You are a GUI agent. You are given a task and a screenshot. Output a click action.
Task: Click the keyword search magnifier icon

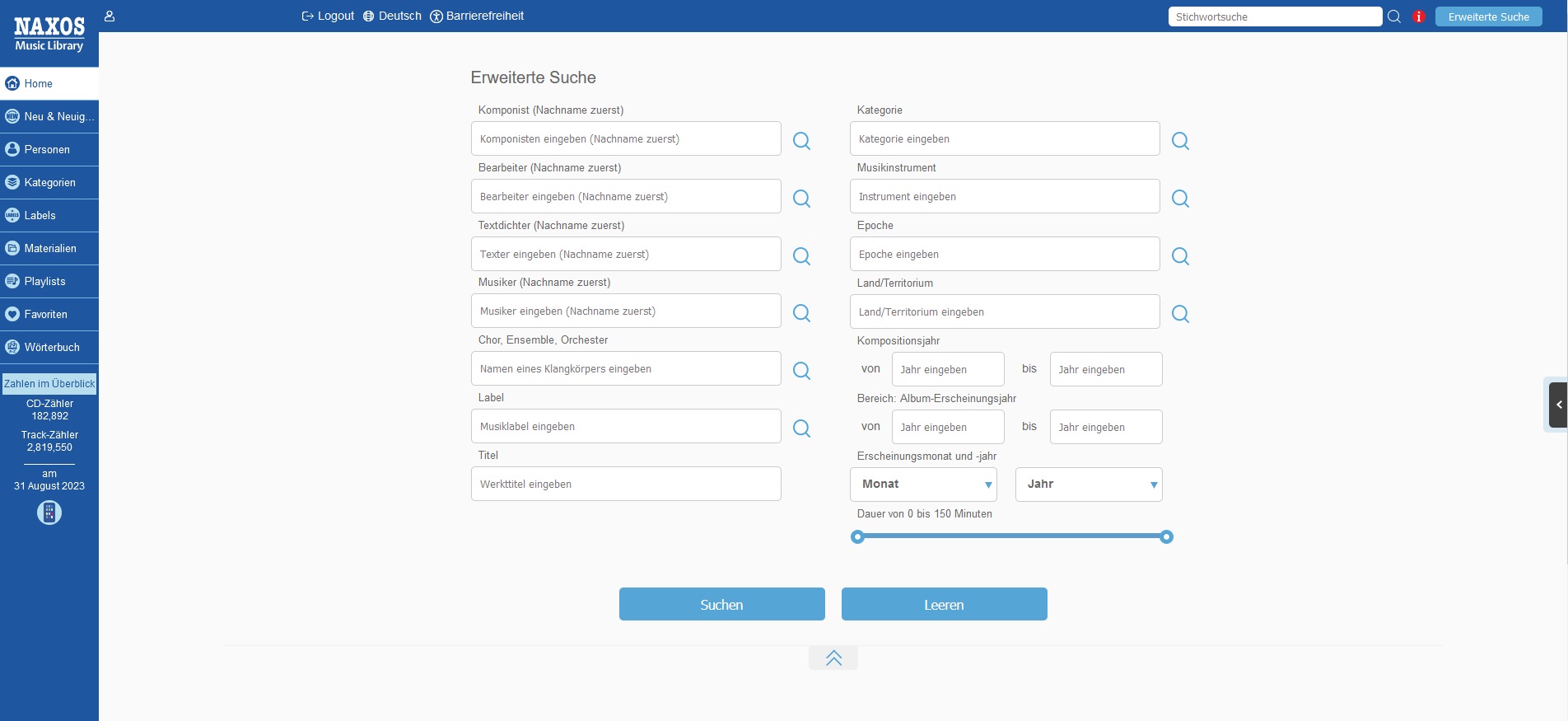(x=1394, y=16)
